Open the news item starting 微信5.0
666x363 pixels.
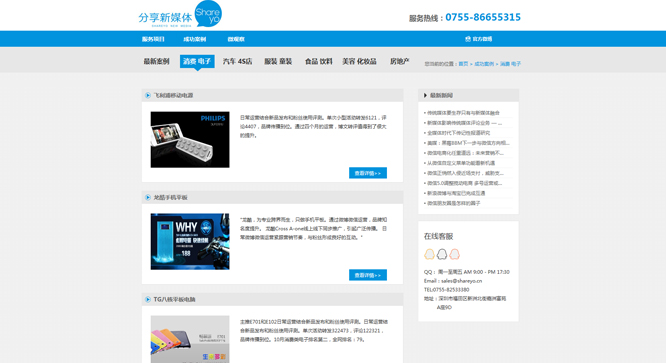[464, 183]
